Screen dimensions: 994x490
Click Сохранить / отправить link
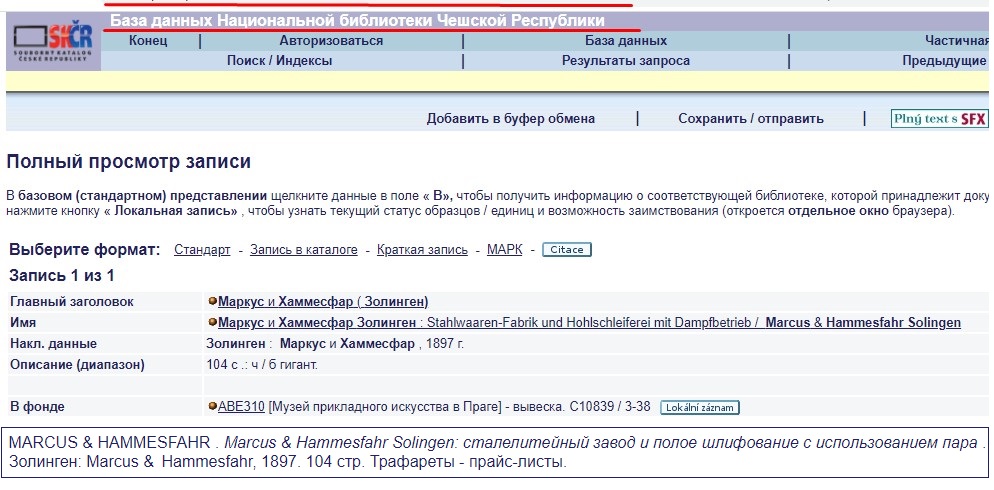point(751,119)
